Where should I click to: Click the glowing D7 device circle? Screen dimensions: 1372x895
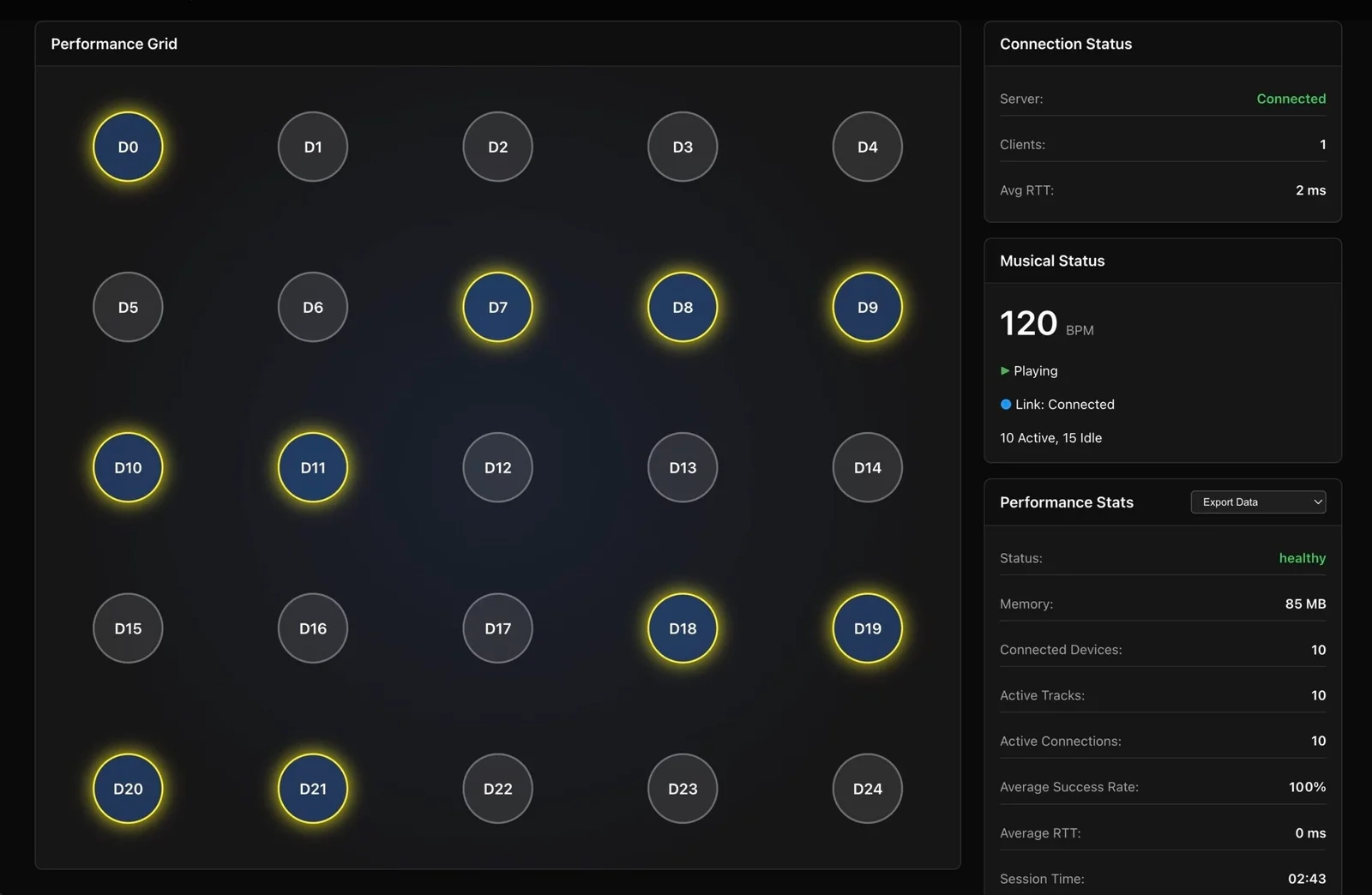(x=497, y=307)
